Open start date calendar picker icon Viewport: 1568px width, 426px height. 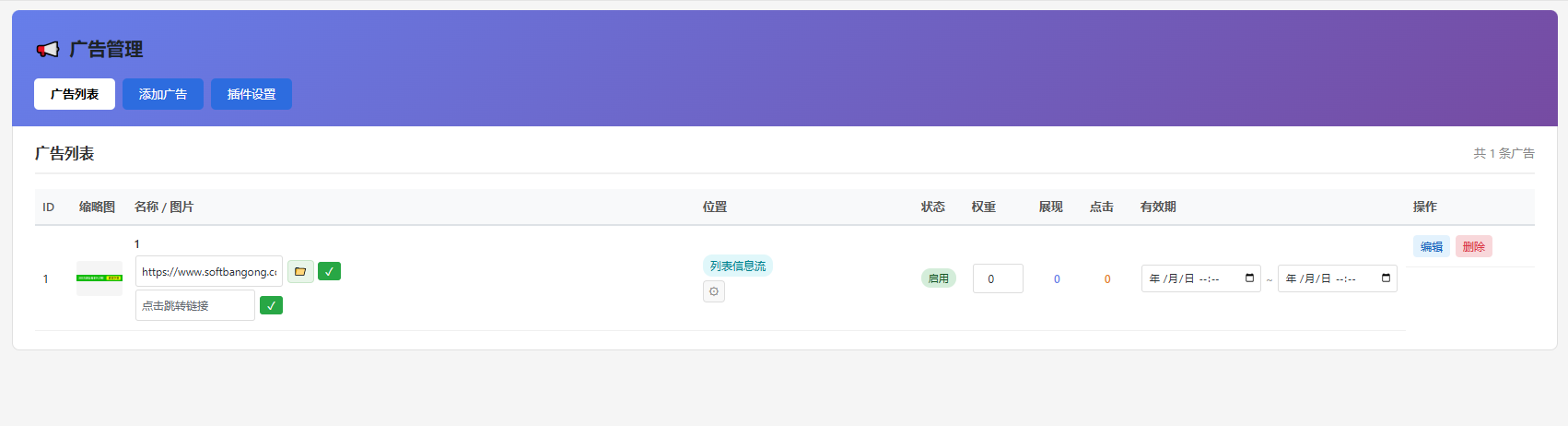tap(1249, 278)
